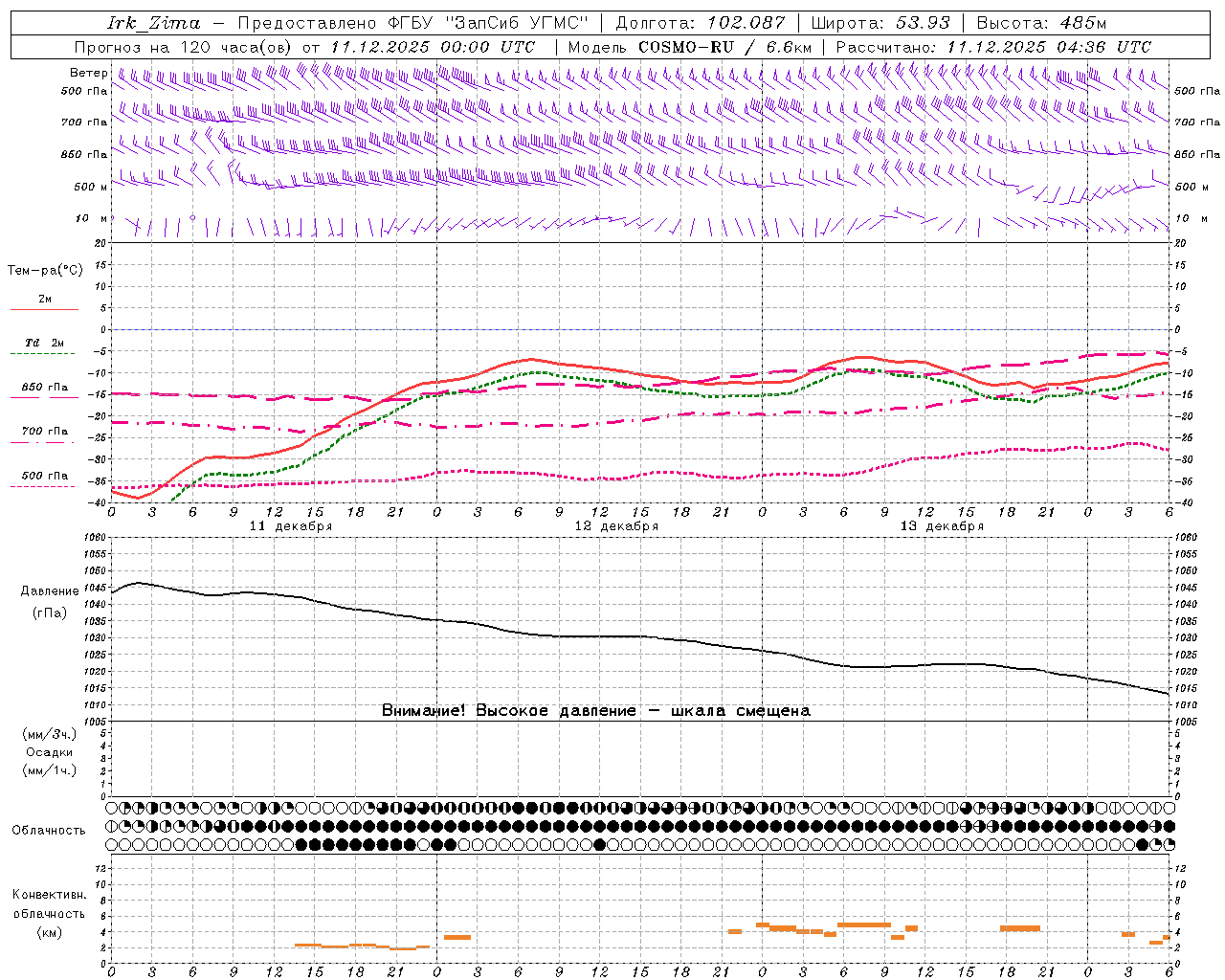The image size is (1225, 980).
Task: Click the '12 декабря' date label
Action: tap(616, 526)
